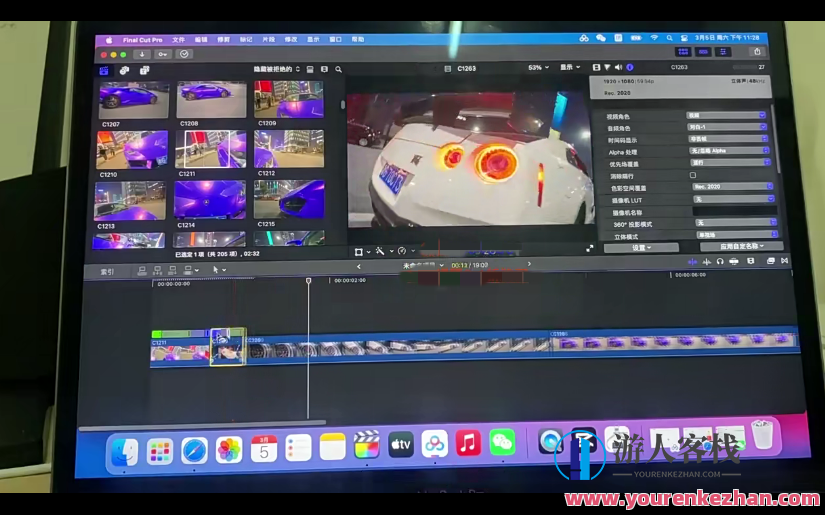This screenshot has height=515, width=825.
Task: Click the background tasks checkmark icon
Action: click(186, 54)
